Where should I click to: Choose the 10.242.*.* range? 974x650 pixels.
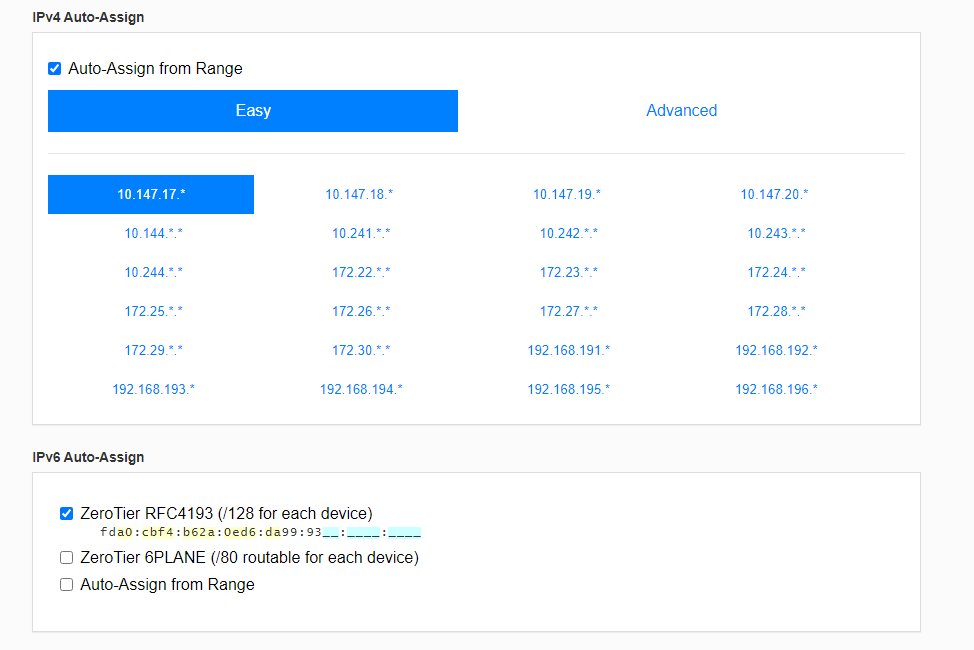coord(568,233)
